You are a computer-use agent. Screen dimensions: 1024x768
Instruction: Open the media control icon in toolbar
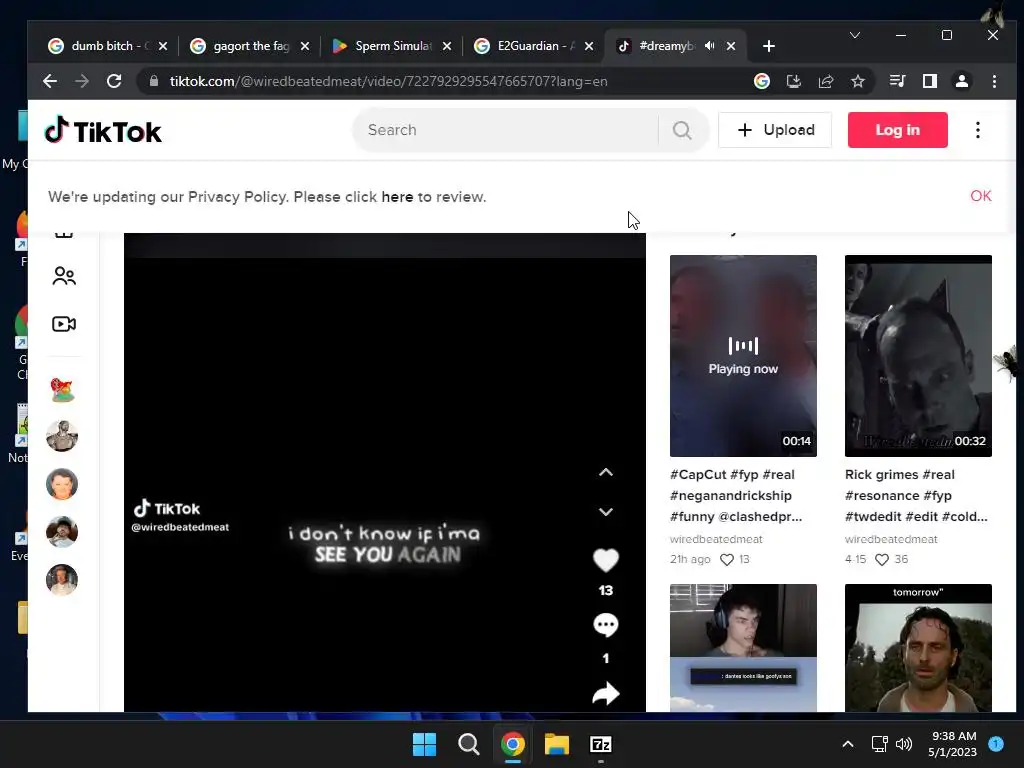click(x=897, y=81)
